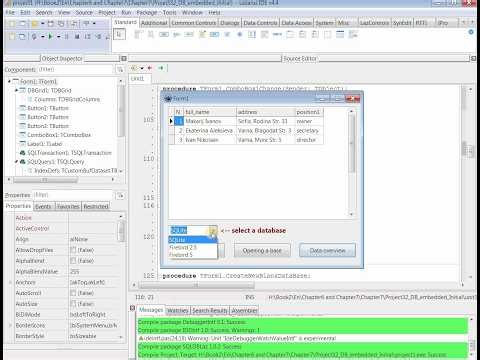
Task: Collapse the Form1: TForm1 tree node
Action: 9,81
